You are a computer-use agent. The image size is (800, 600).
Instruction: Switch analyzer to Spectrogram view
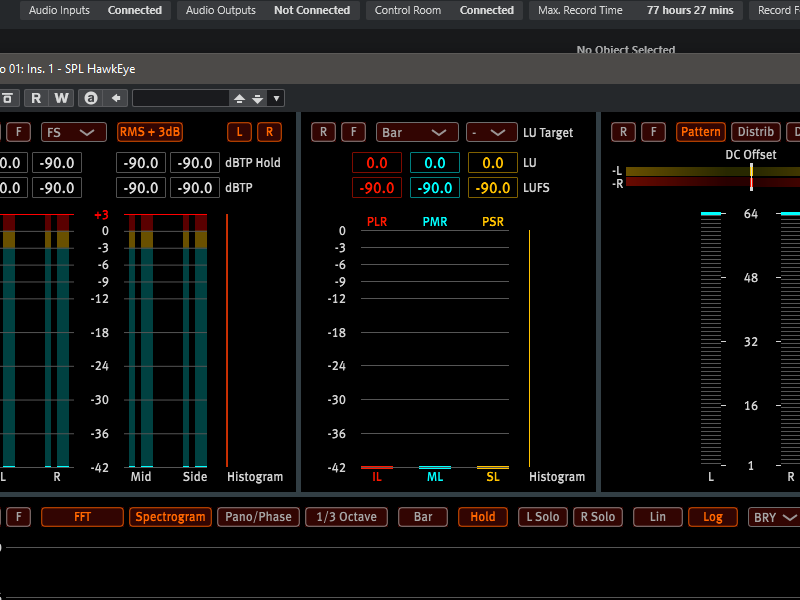pyautogui.click(x=170, y=517)
